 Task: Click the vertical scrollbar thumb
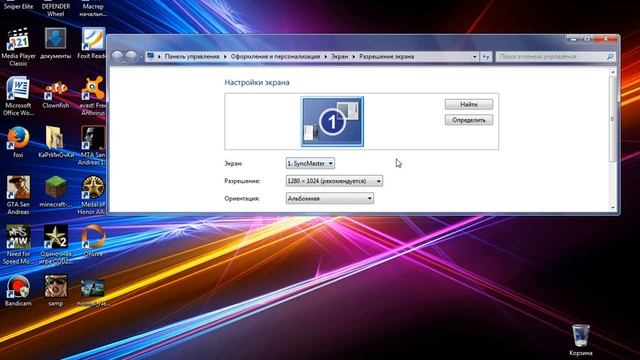pos(612,119)
